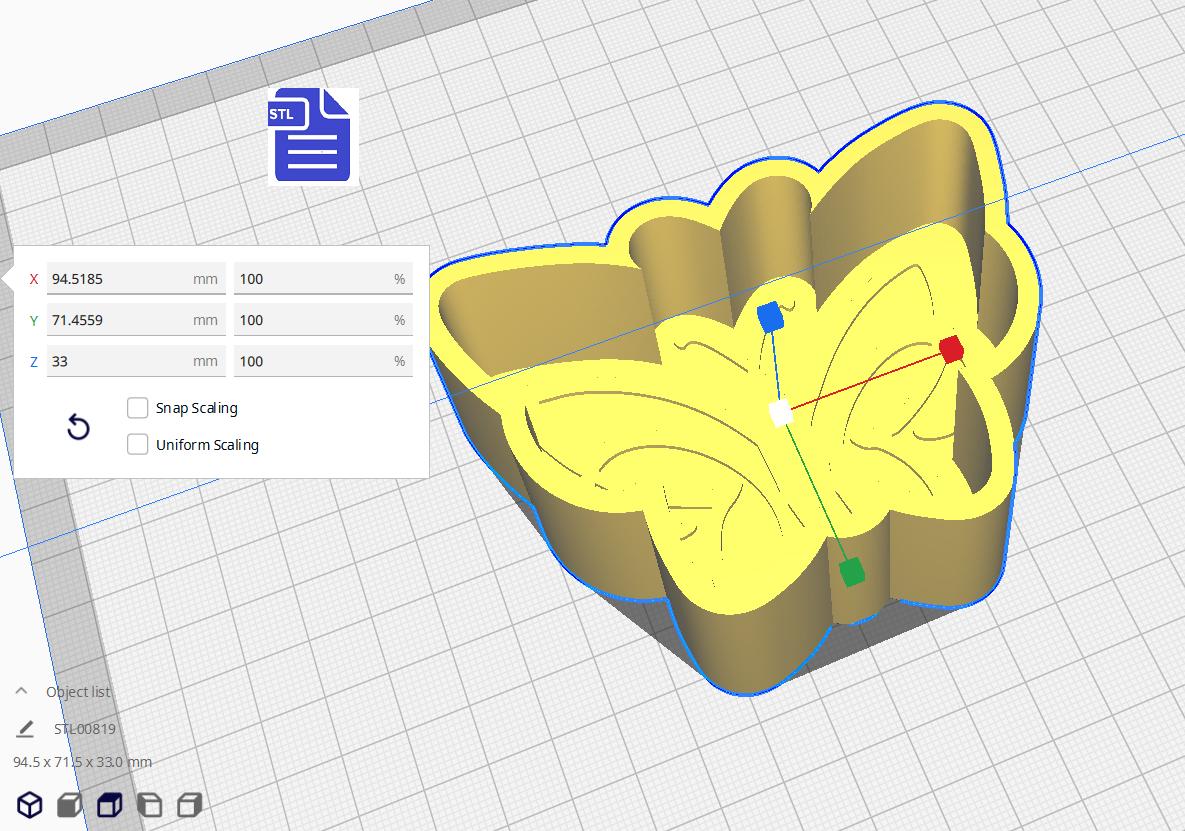Image resolution: width=1185 pixels, height=831 pixels.
Task: Enable Uniform Scaling
Action: click(137, 444)
